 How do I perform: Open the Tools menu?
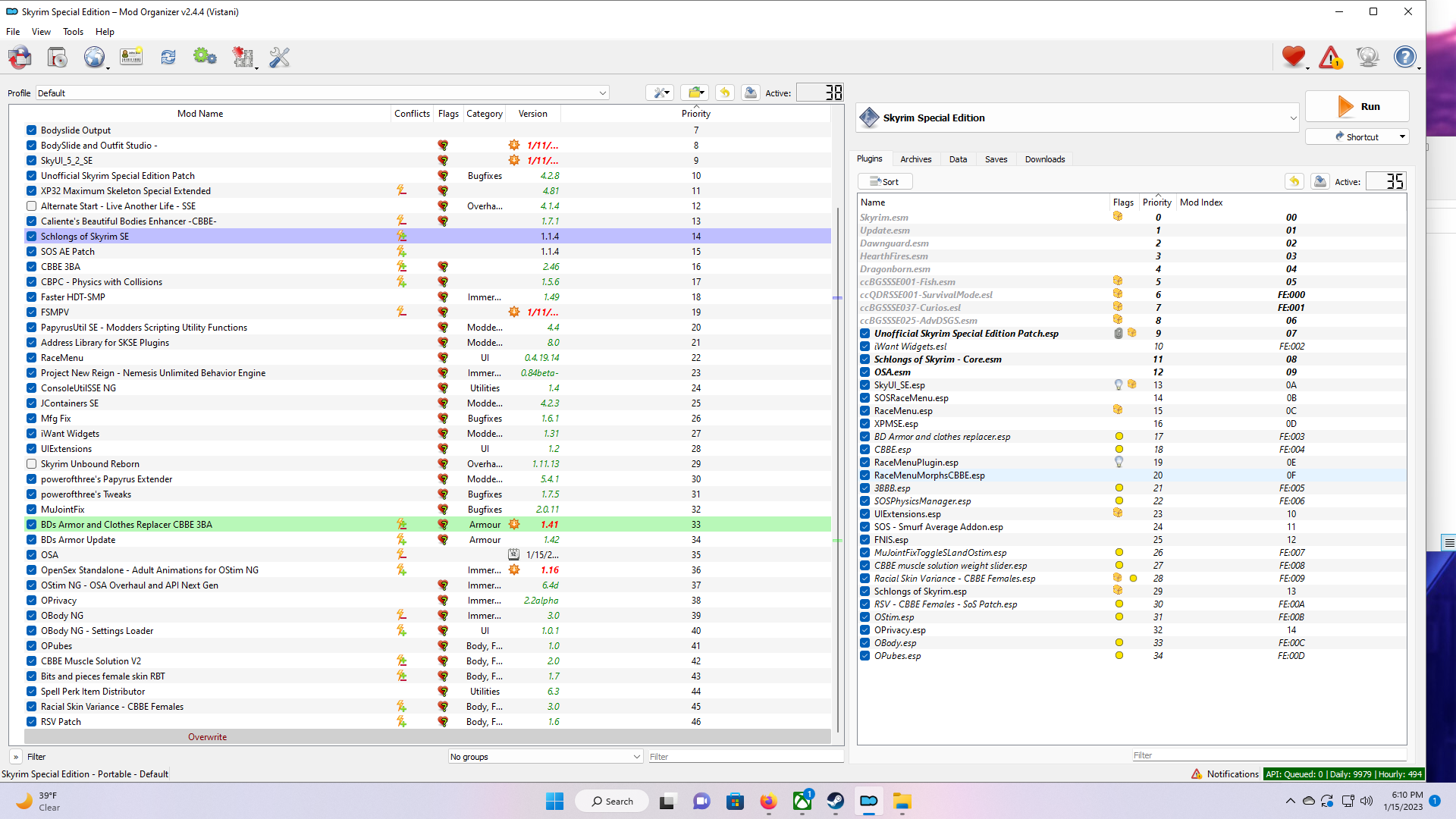pos(73,32)
